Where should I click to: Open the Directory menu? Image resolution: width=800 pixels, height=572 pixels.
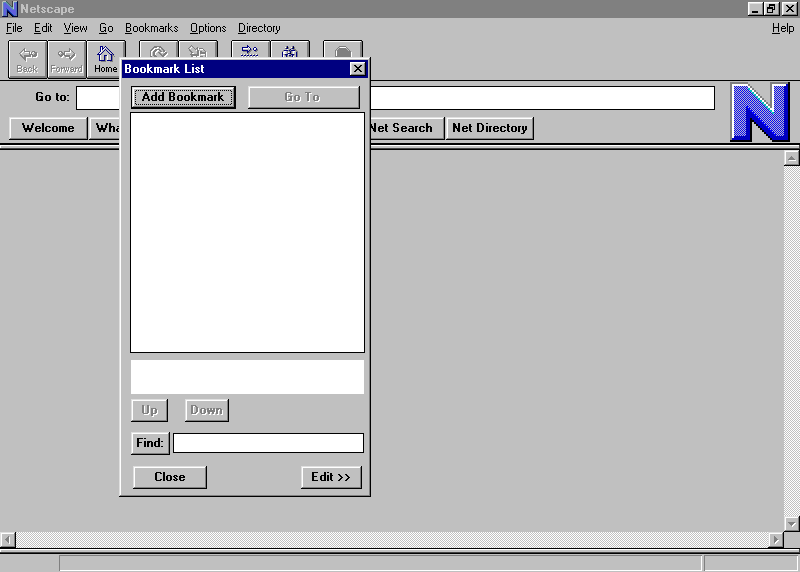tap(259, 28)
